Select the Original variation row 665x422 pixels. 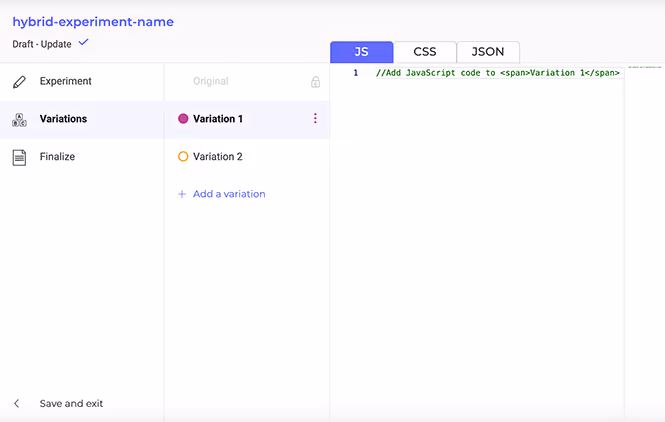(247, 81)
